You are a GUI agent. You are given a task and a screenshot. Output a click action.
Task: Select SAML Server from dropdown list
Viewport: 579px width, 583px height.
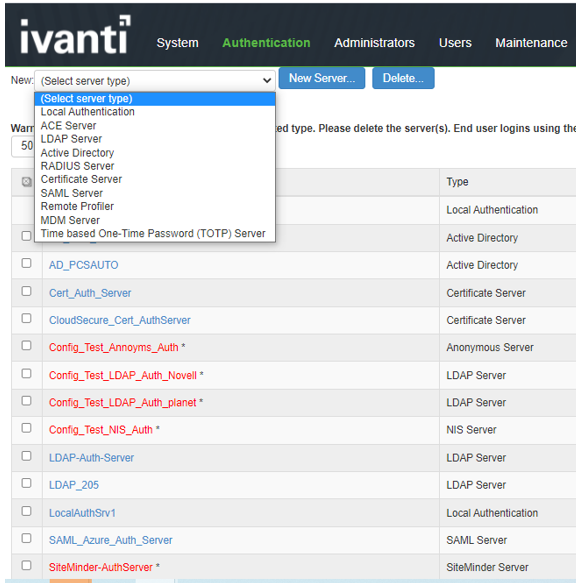155,193
